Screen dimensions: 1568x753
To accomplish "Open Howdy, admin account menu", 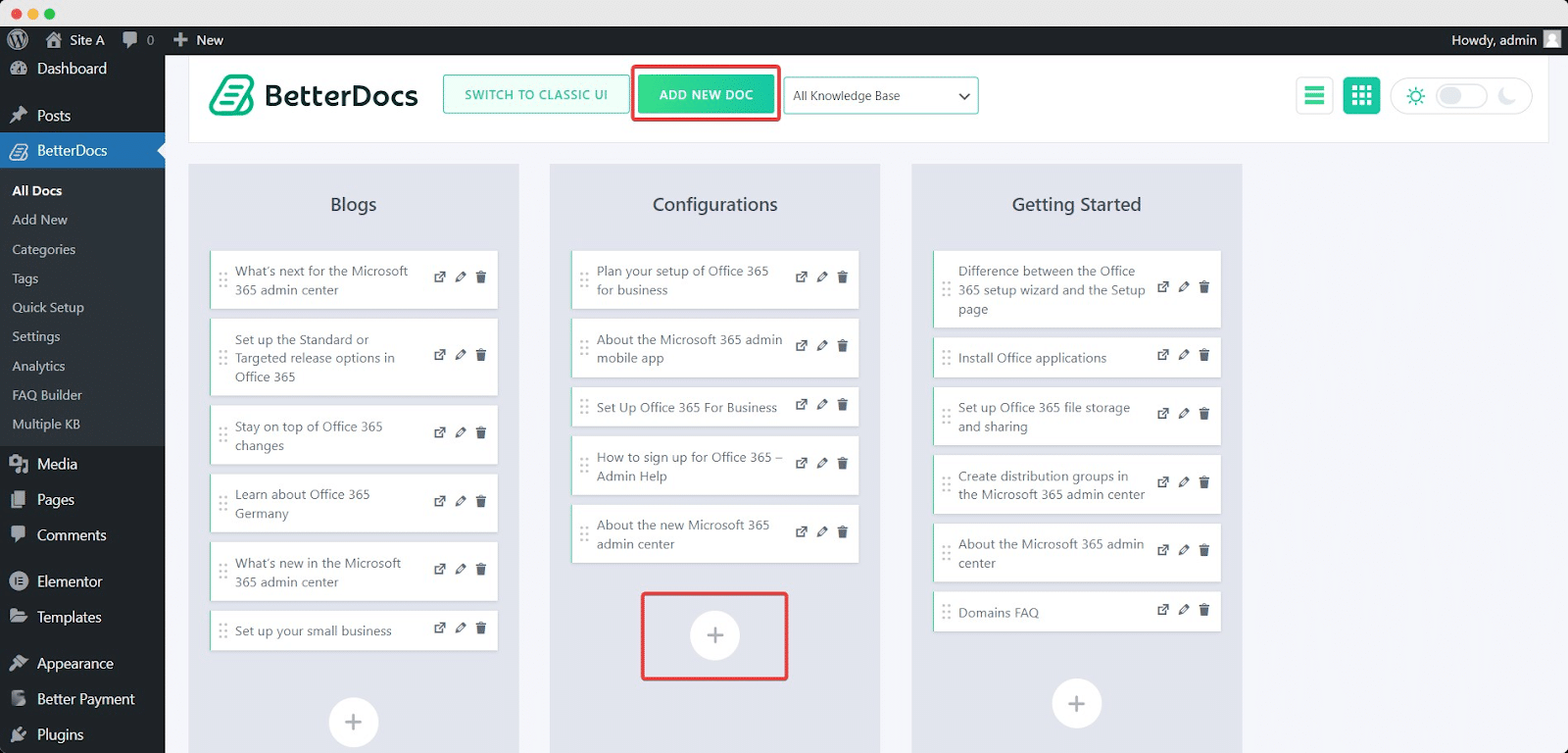I will pos(1506,39).
